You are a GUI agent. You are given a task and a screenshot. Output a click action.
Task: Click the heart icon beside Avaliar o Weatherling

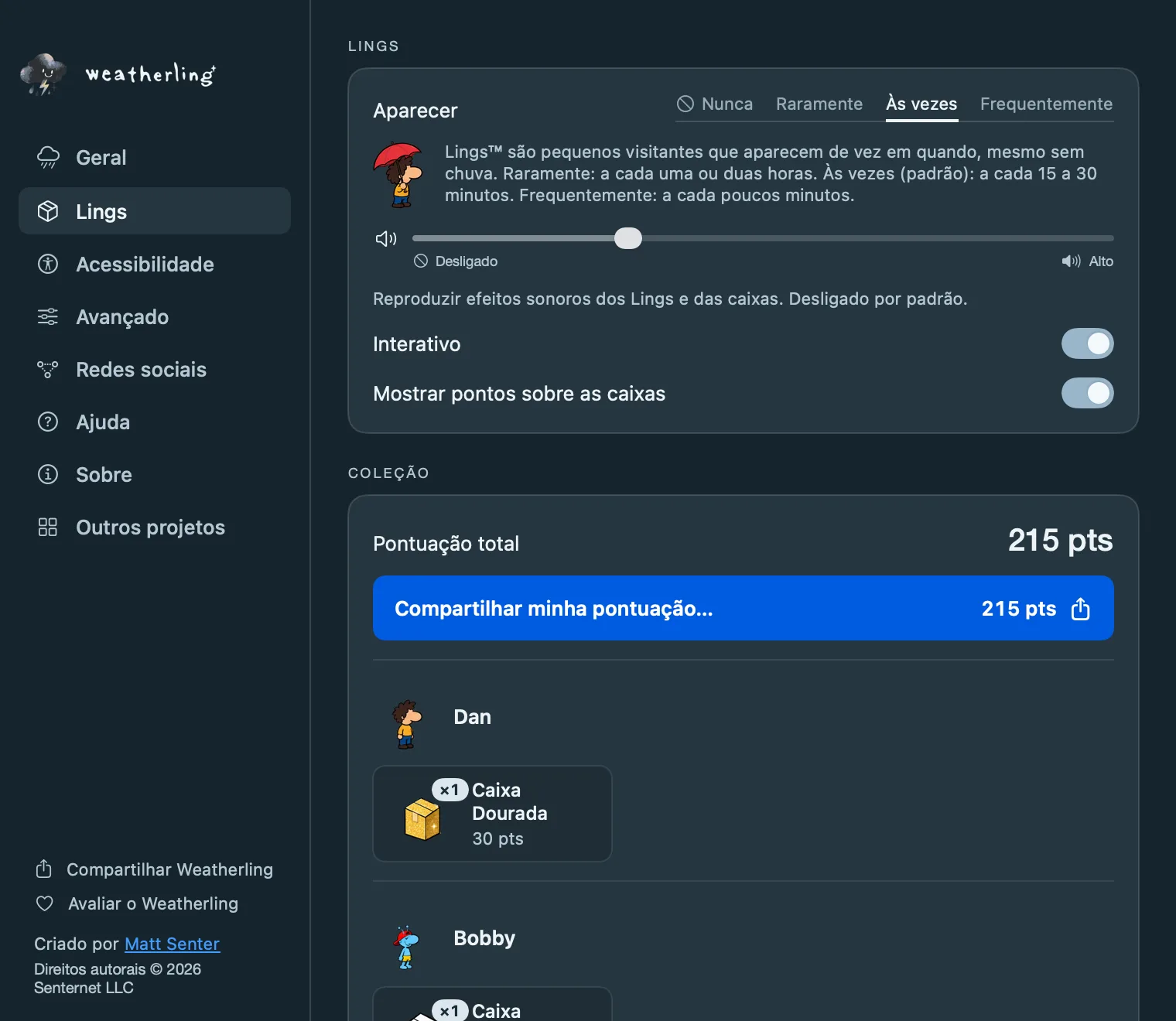point(45,903)
